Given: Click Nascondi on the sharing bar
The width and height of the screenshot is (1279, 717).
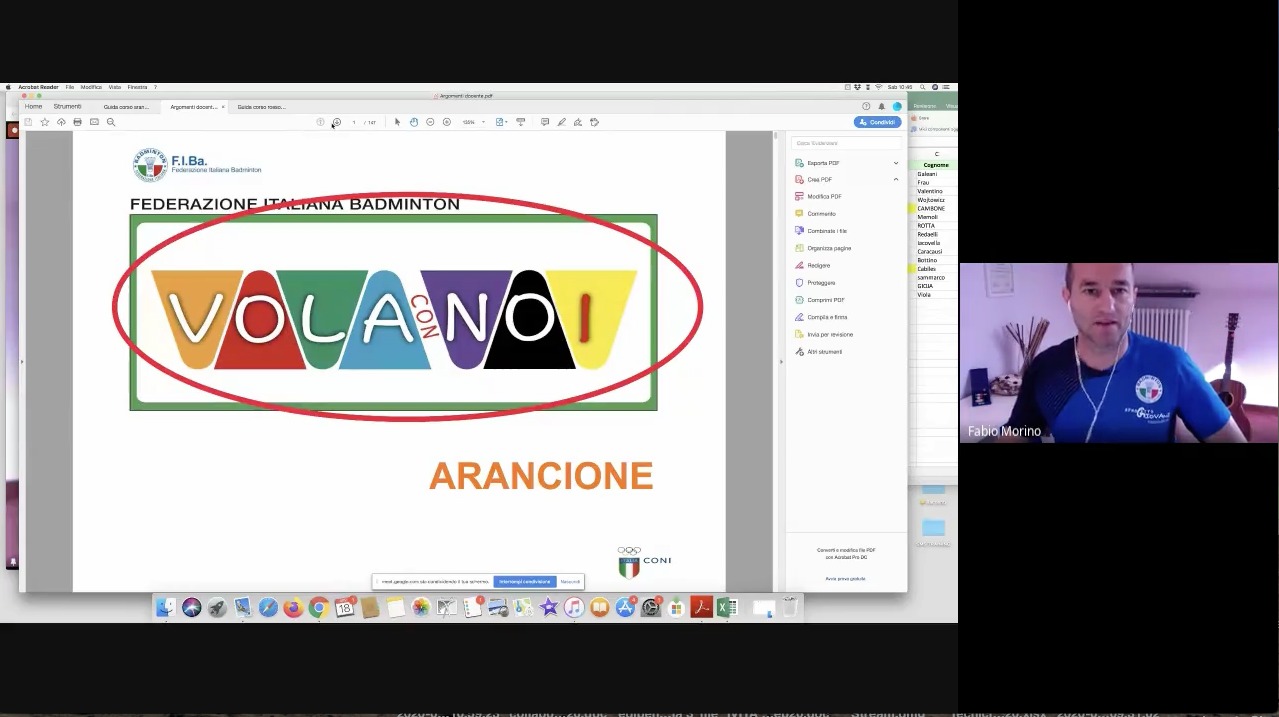Looking at the screenshot, I should point(570,581).
